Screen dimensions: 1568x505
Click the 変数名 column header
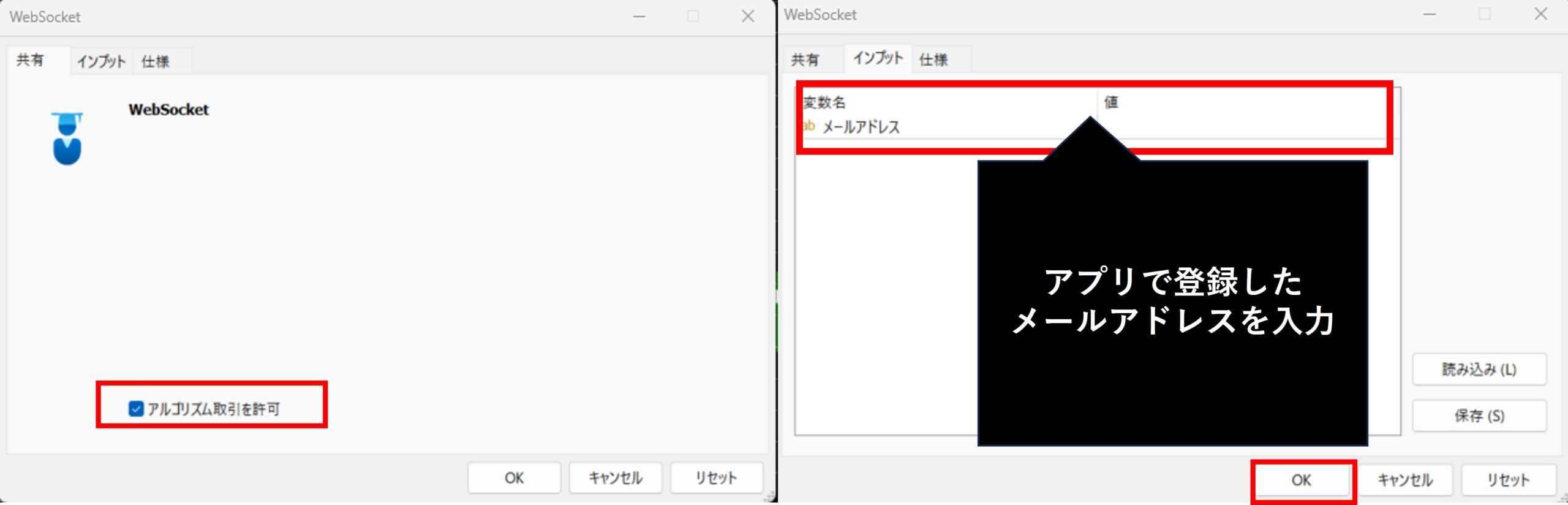coord(949,102)
